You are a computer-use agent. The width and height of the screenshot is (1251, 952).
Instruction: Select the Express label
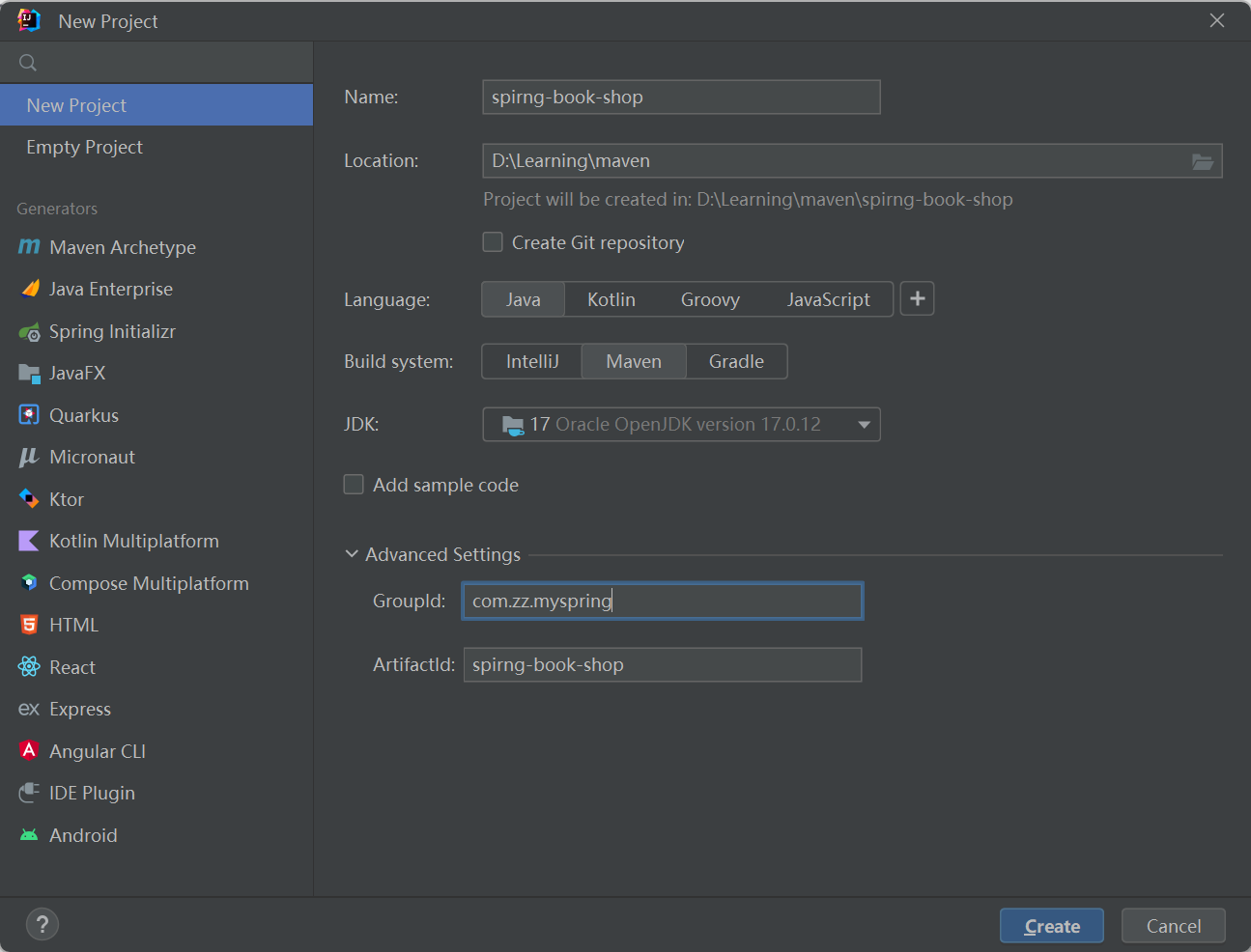pos(80,709)
